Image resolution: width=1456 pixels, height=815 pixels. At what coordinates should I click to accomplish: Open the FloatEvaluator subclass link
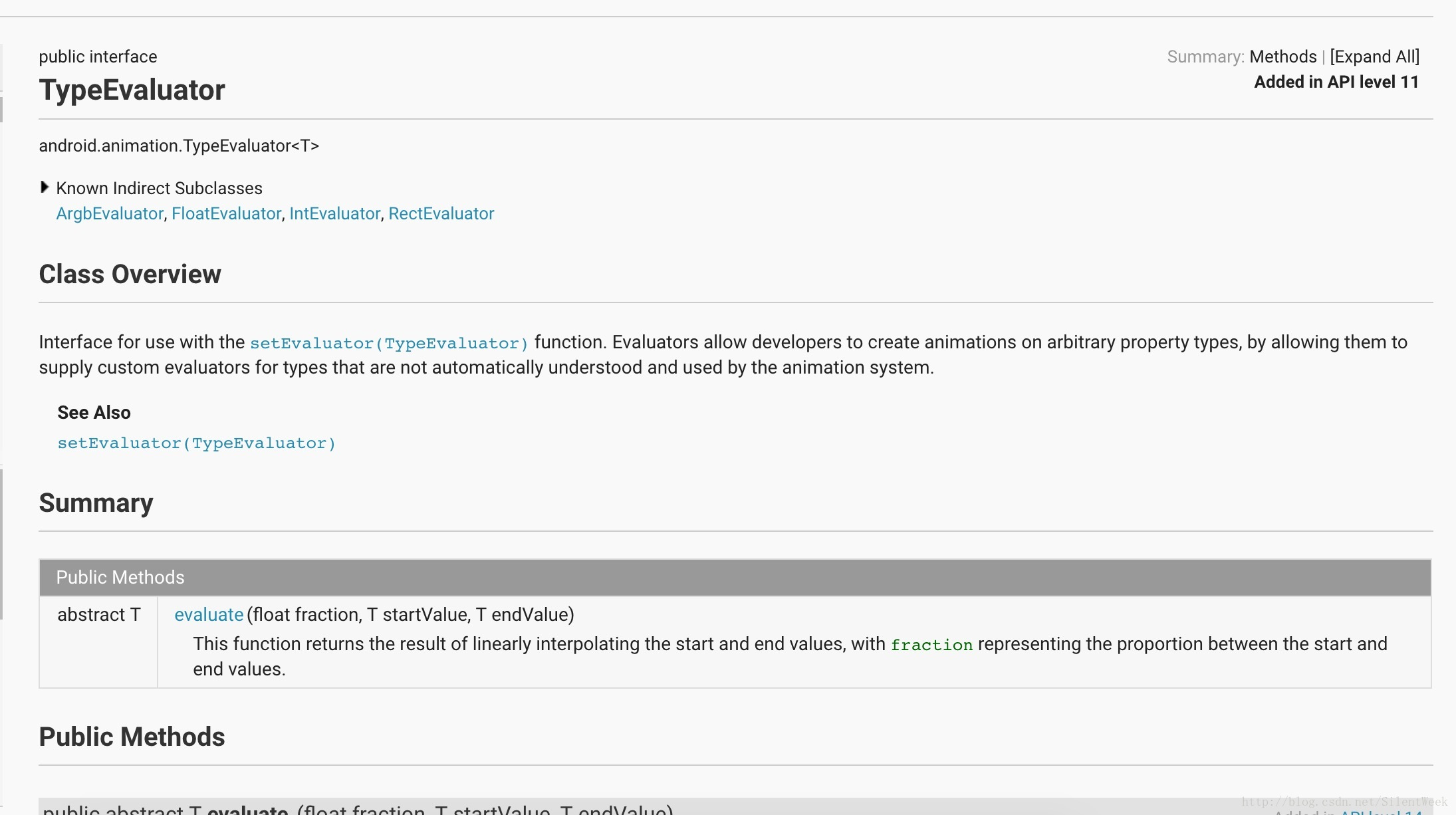(226, 213)
